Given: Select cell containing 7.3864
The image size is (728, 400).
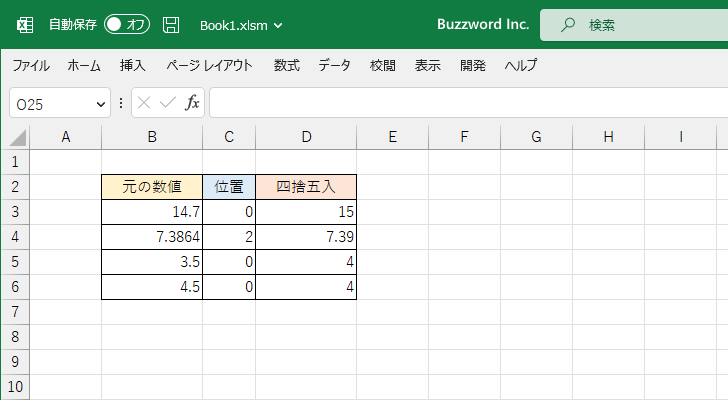Looking at the screenshot, I should click(152, 237).
